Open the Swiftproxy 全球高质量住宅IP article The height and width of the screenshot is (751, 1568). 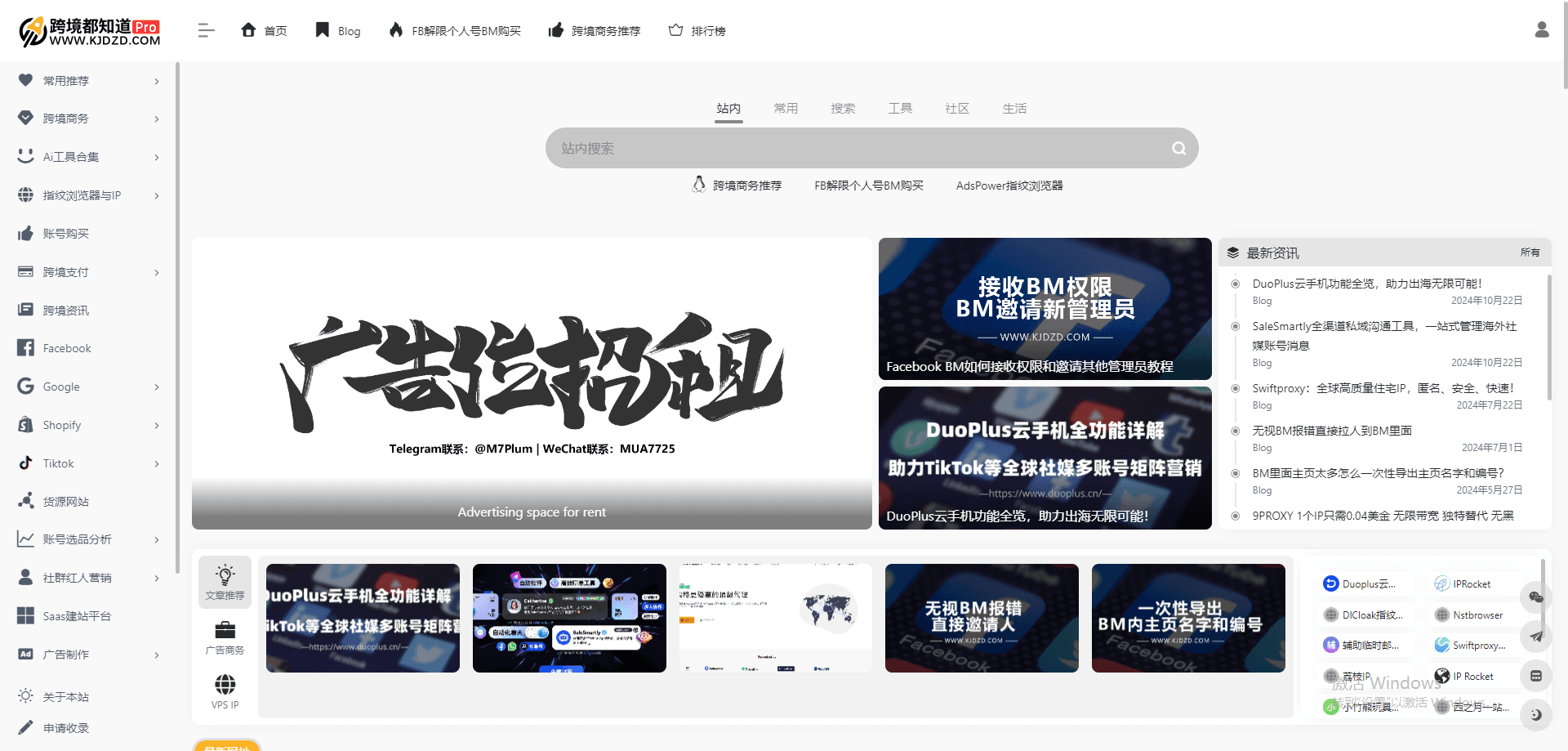[x=1383, y=388]
